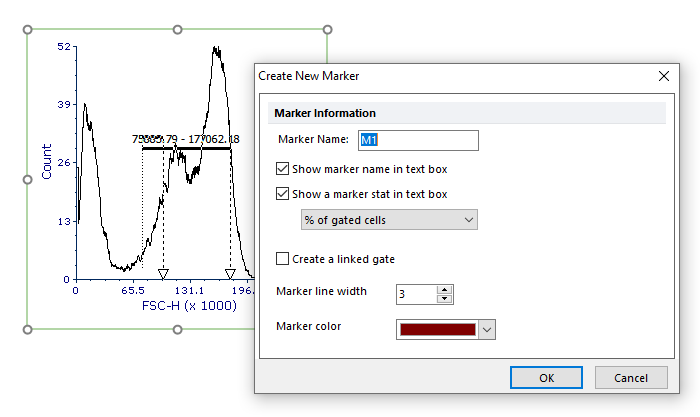The image size is (700, 417).
Task: Enable Create a linked gate
Action: pyautogui.click(x=282, y=259)
